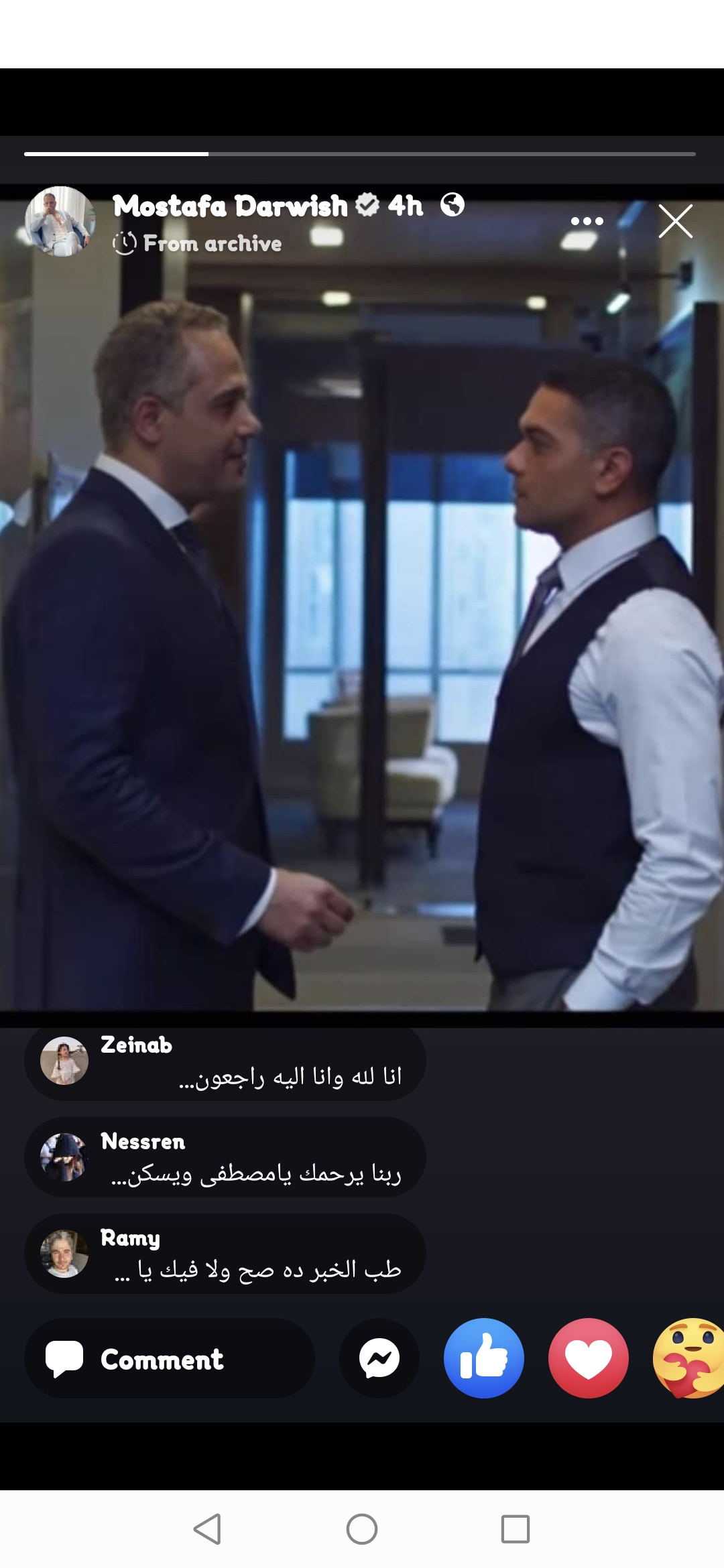Open Messenger reply icon
This screenshot has height=1568, width=724.
(379, 1358)
